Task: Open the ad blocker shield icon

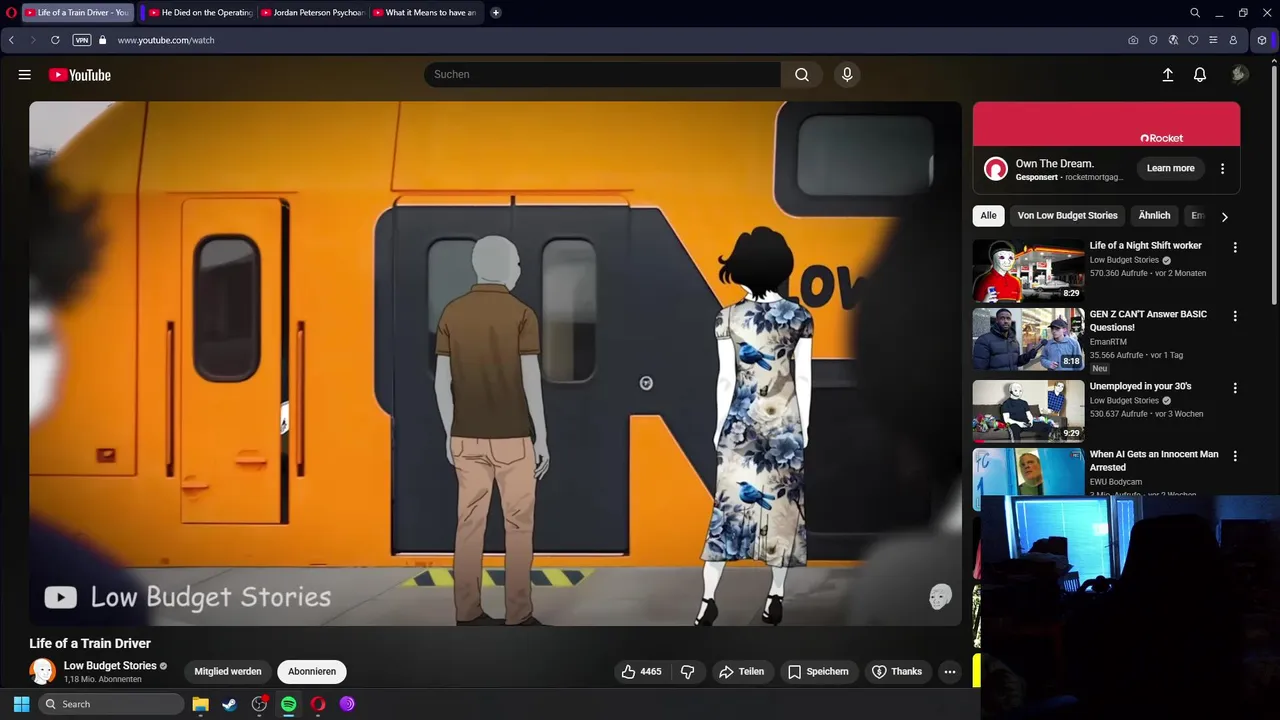Action: tap(1153, 40)
